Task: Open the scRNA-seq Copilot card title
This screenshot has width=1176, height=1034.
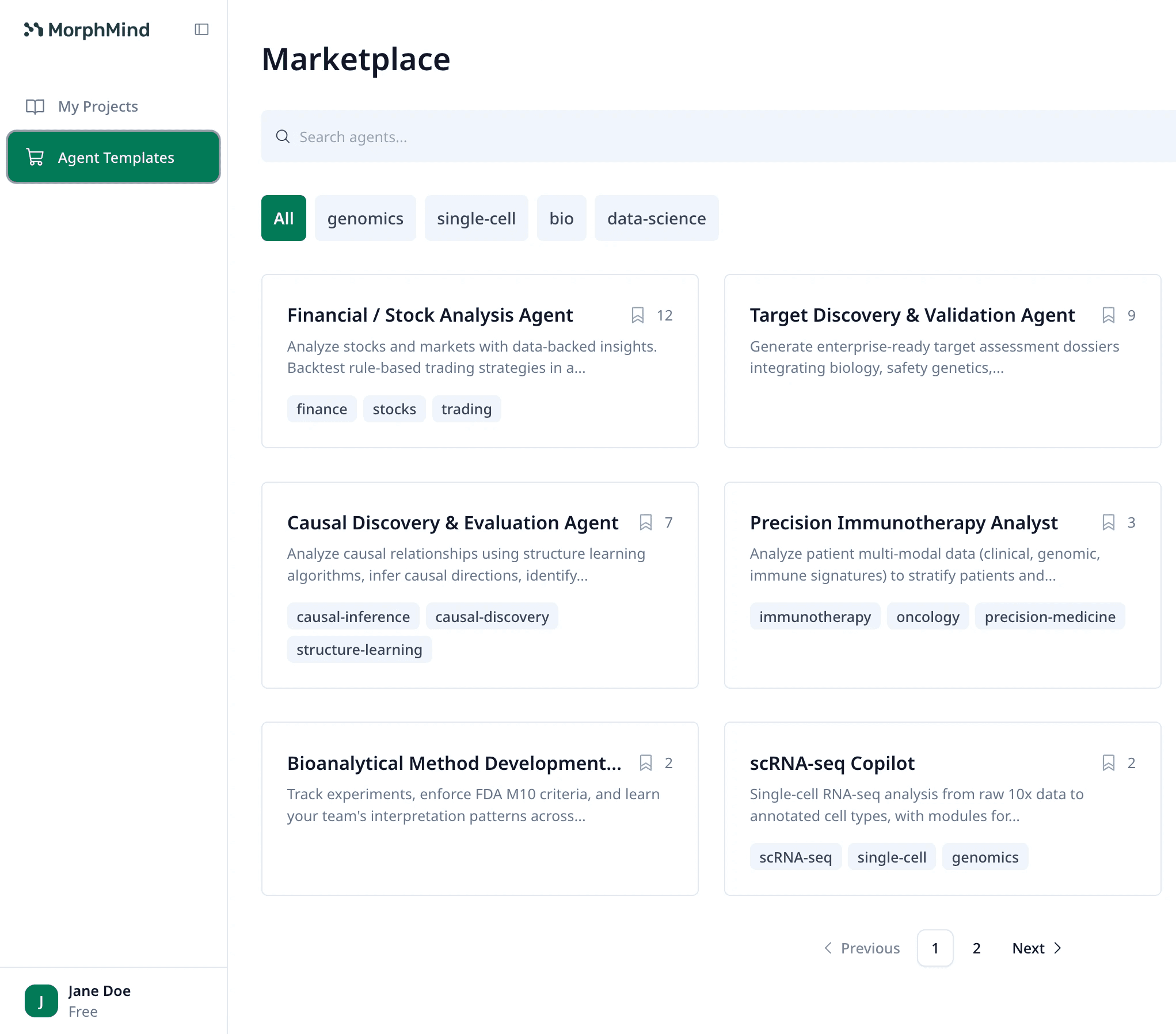Action: [832, 763]
